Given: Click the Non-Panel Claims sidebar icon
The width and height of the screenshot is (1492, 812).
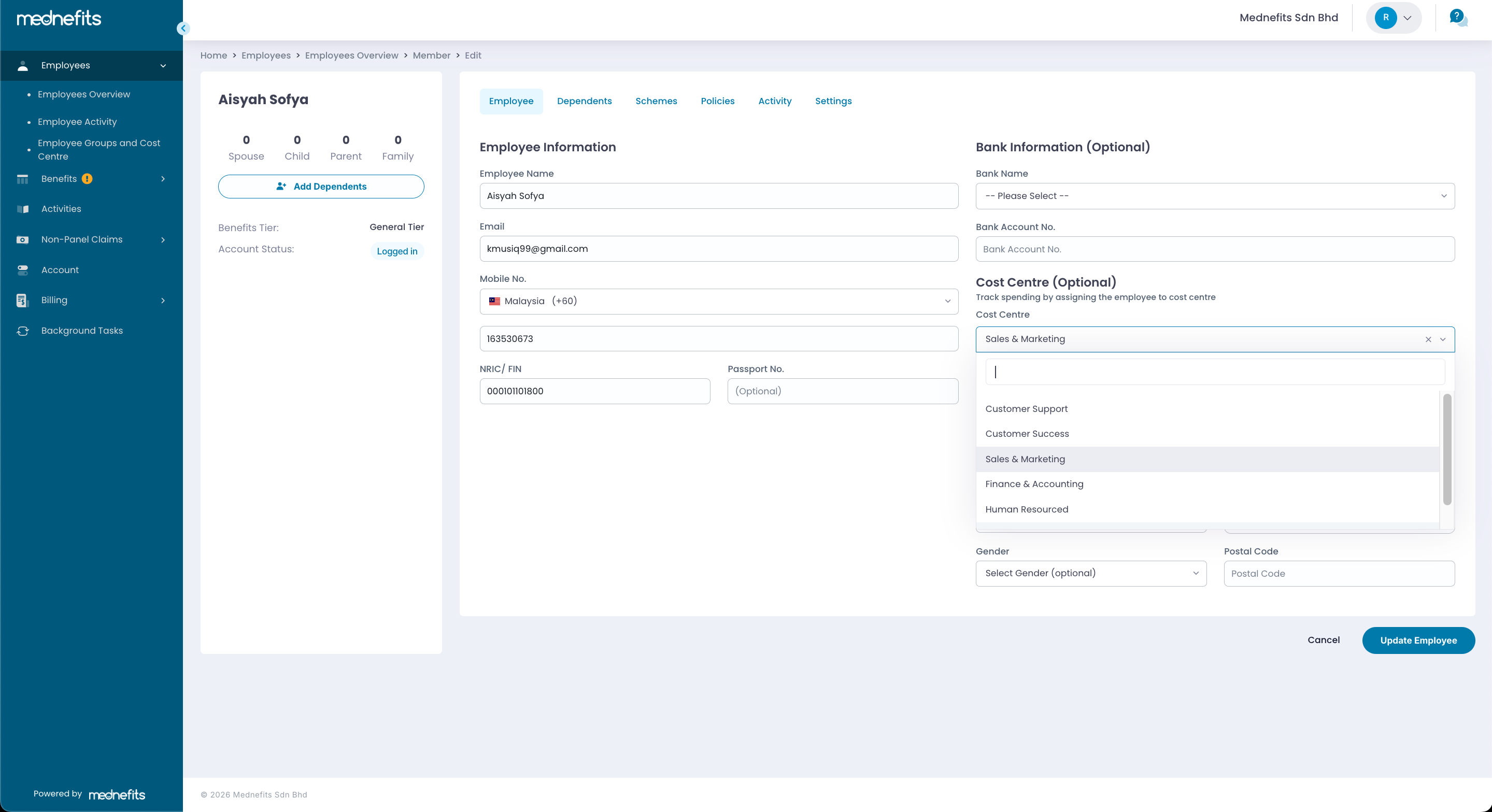Looking at the screenshot, I should [23, 240].
